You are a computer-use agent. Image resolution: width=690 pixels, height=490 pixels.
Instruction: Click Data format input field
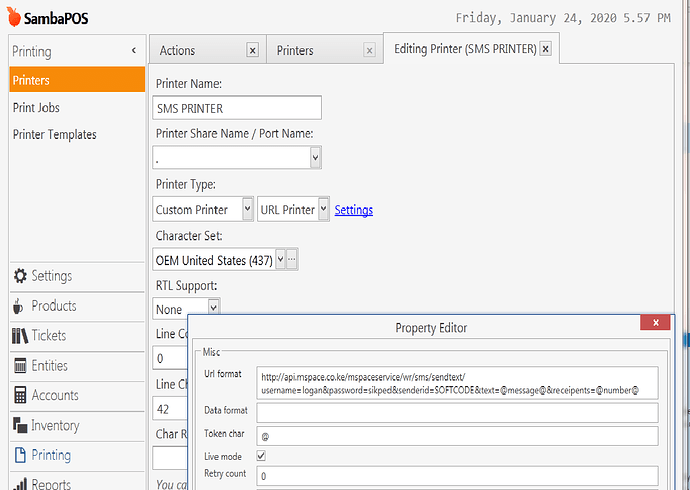click(x=457, y=413)
